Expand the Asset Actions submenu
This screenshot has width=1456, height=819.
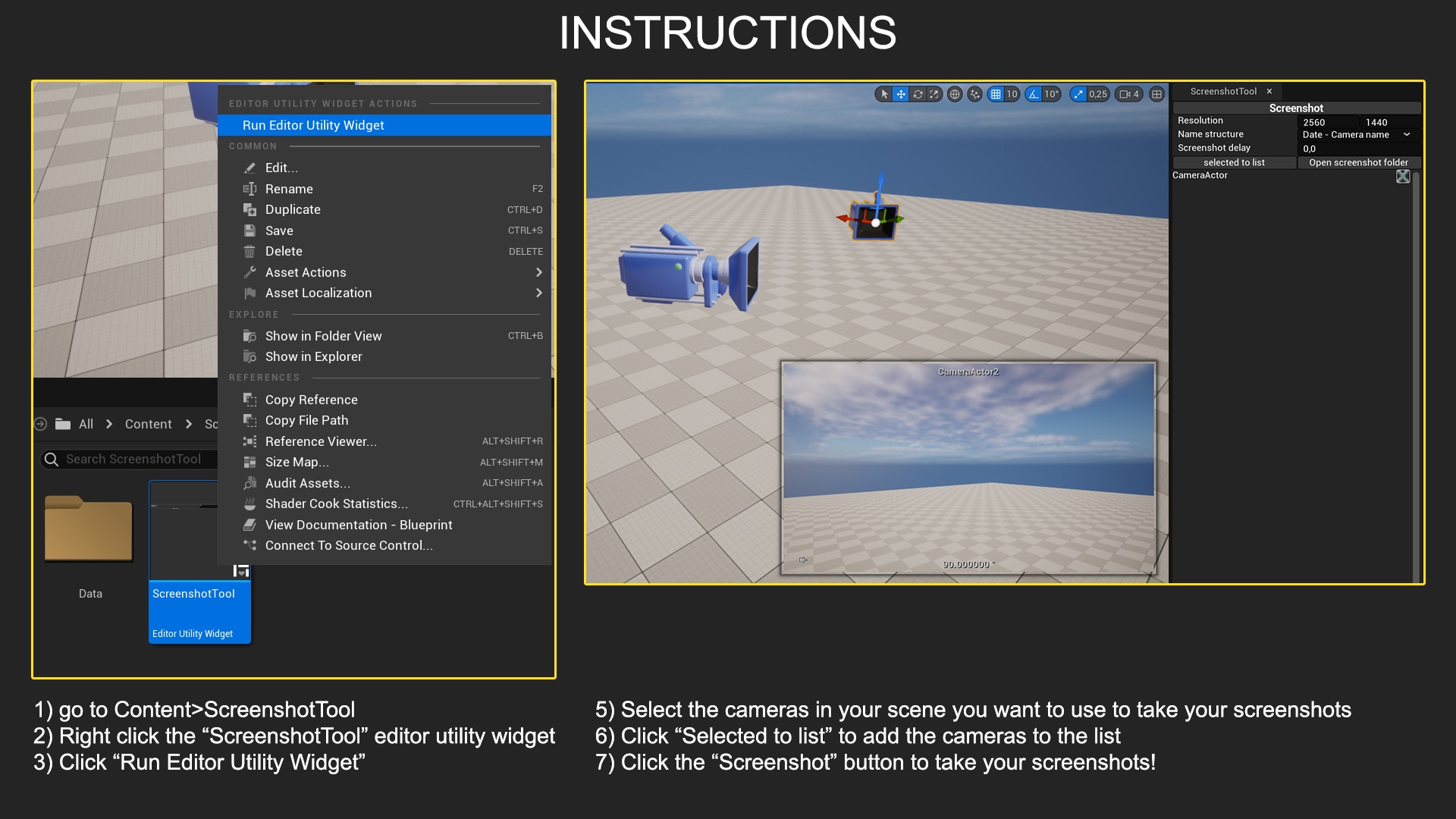(306, 271)
